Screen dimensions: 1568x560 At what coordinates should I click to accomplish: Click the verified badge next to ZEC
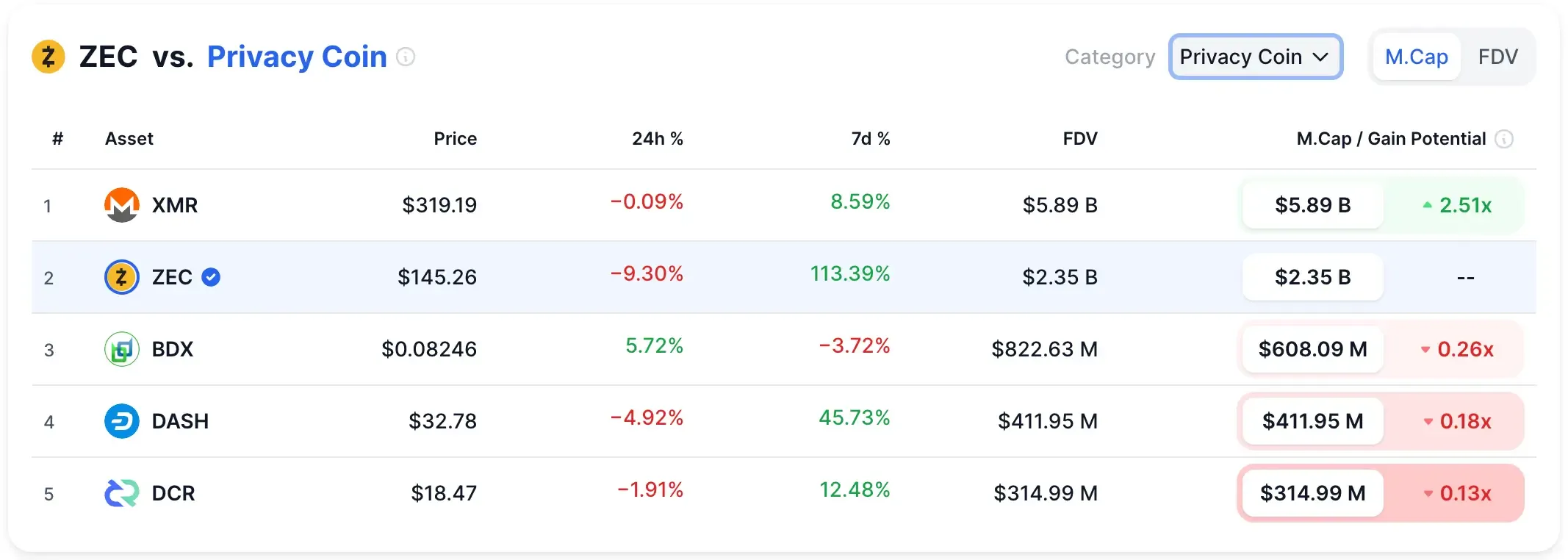click(x=210, y=277)
